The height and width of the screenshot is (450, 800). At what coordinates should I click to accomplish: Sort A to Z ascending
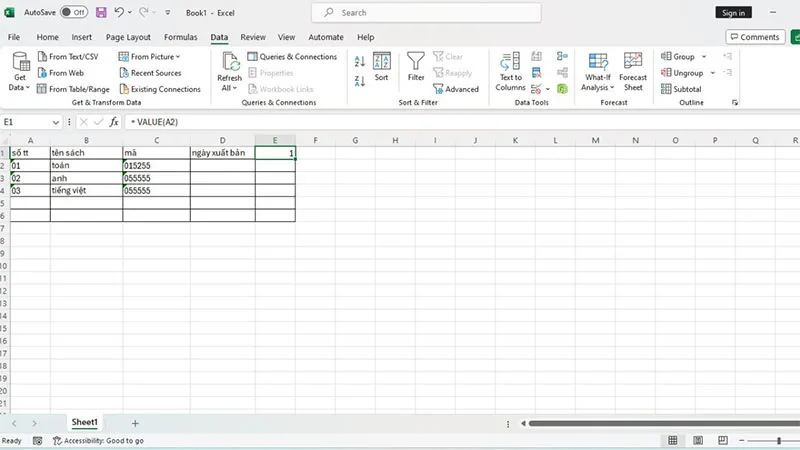coord(360,62)
